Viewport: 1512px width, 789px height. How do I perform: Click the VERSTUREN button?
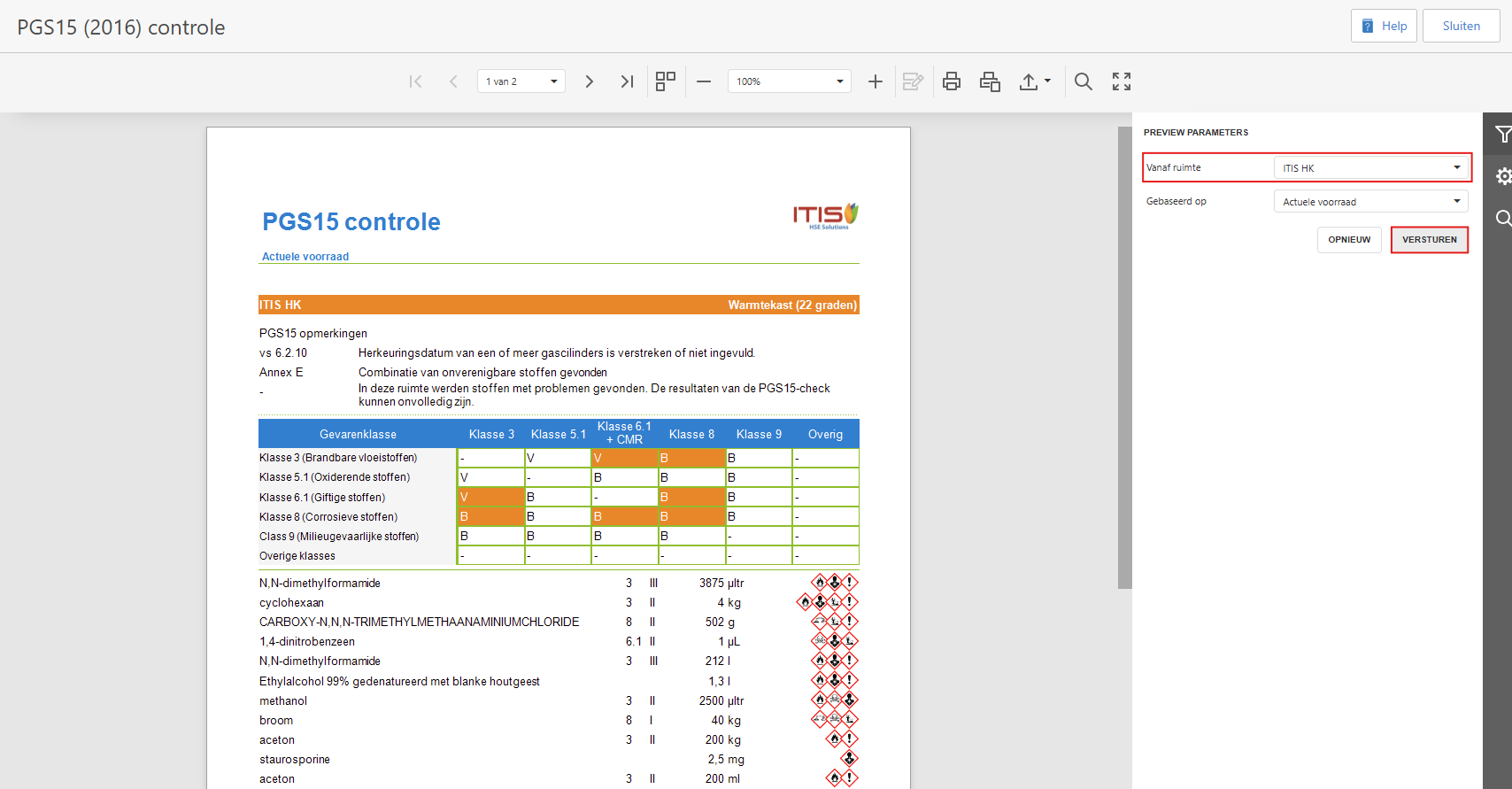coord(1429,240)
